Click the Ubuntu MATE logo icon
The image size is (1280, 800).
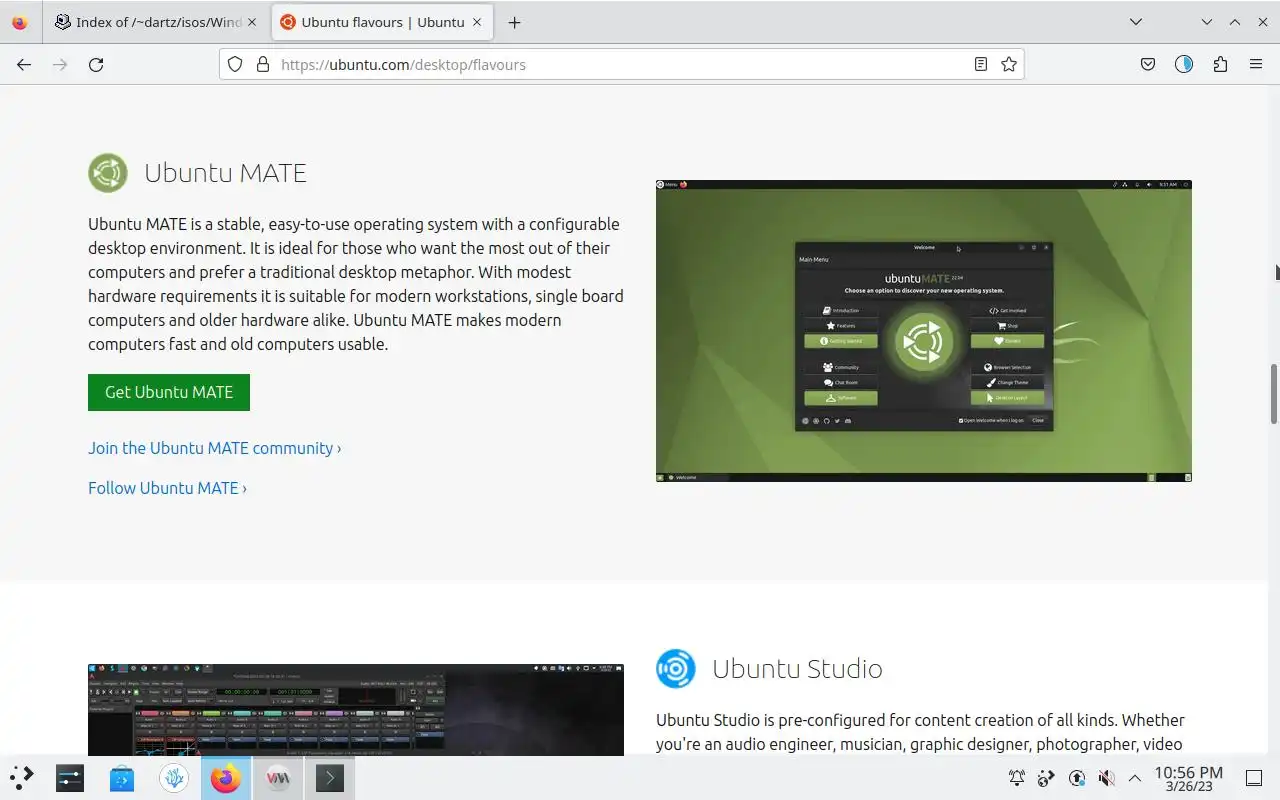pyautogui.click(x=108, y=173)
